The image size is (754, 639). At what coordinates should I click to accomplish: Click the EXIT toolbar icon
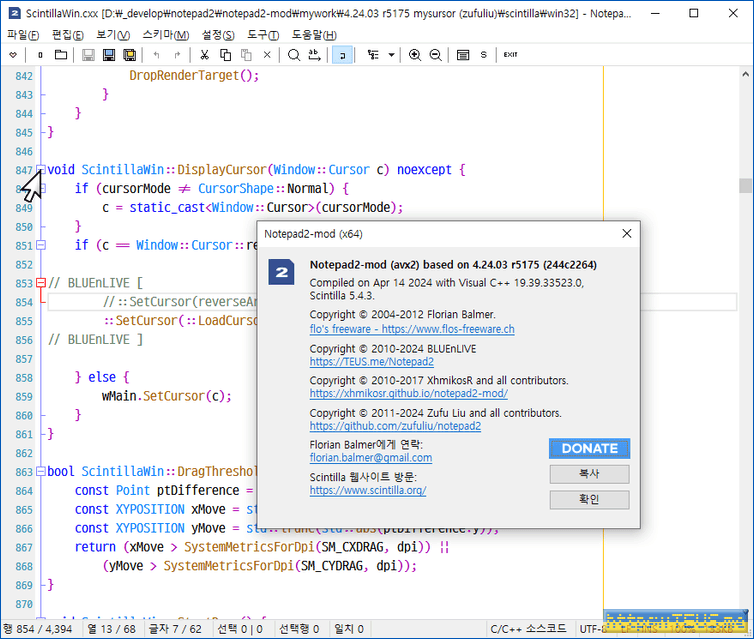tap(510, 54)
